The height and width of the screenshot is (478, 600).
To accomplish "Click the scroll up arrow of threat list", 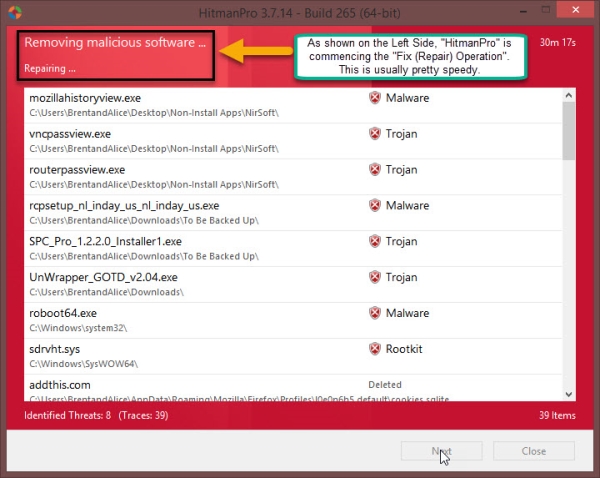I will point(569,95).
